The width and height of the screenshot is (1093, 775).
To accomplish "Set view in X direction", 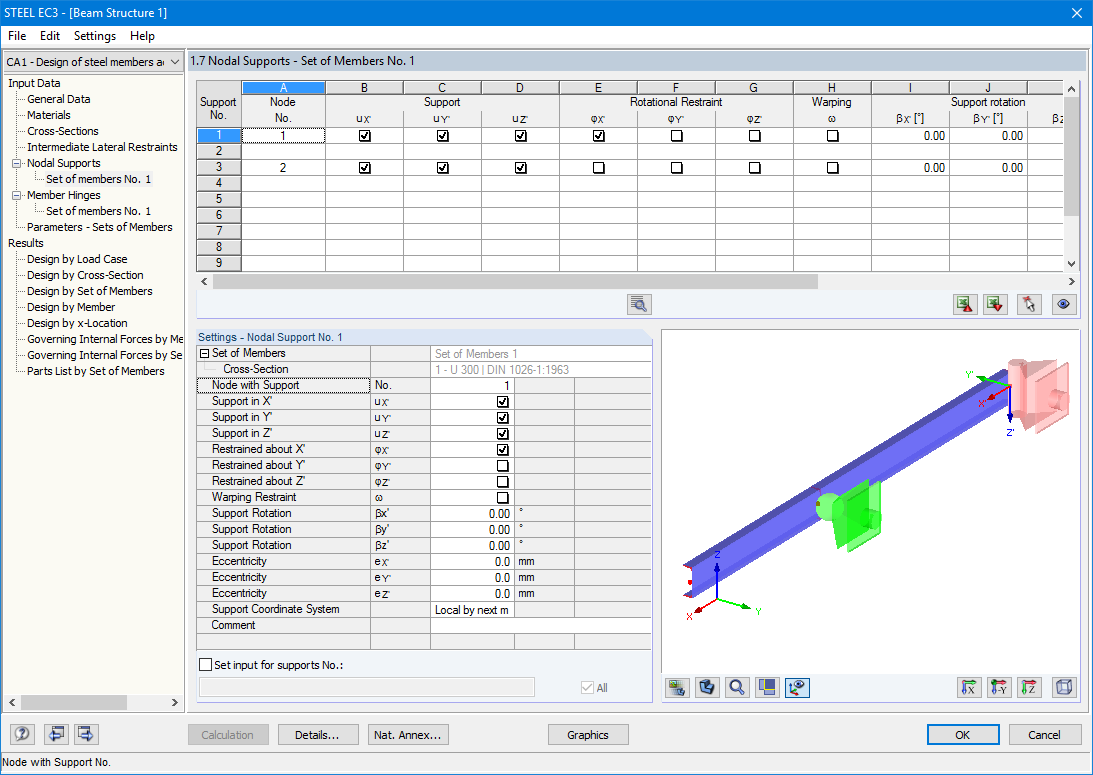I will (x=968, y=687).
